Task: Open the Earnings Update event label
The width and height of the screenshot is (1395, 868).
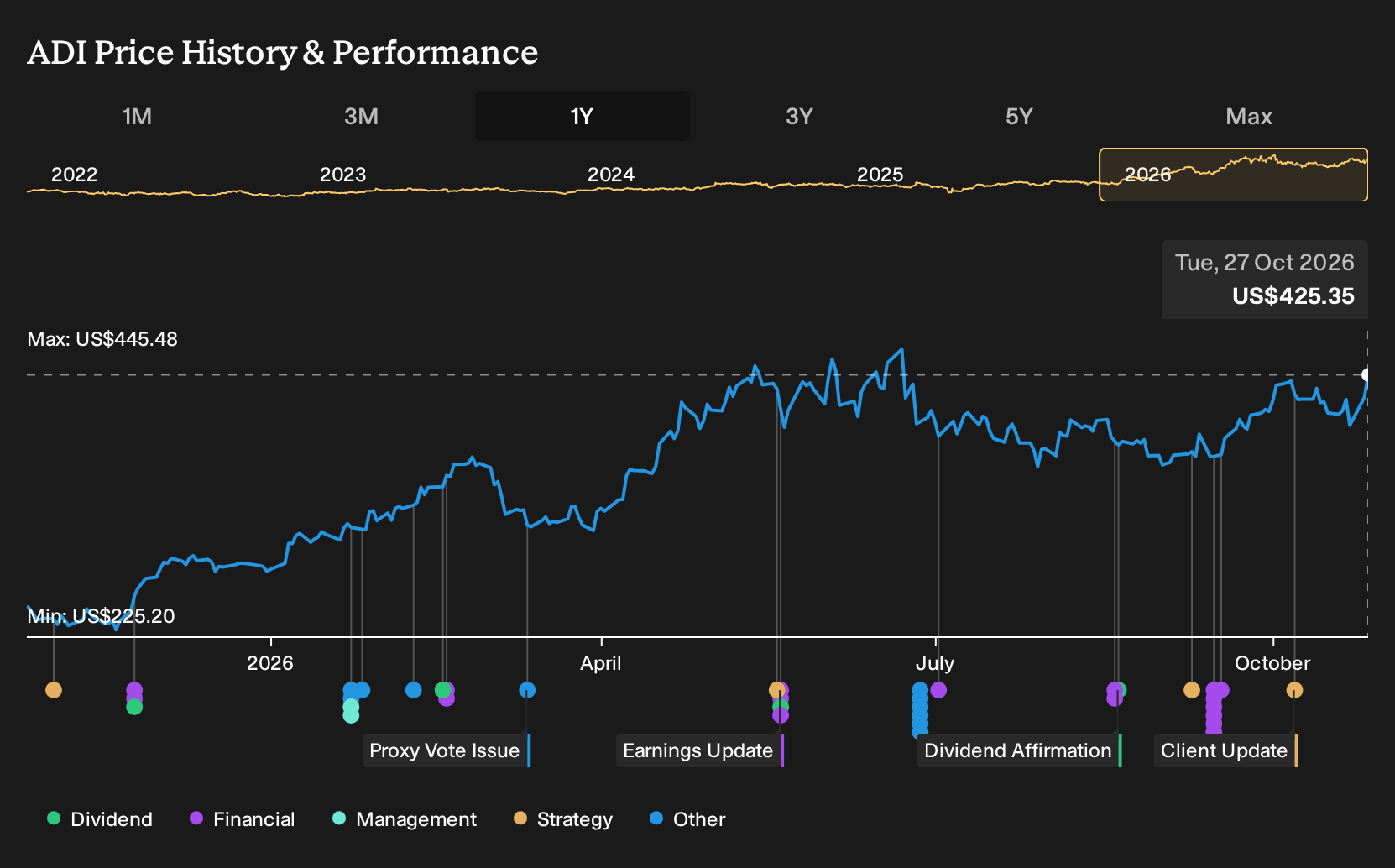Action: [x=700, y=750]
